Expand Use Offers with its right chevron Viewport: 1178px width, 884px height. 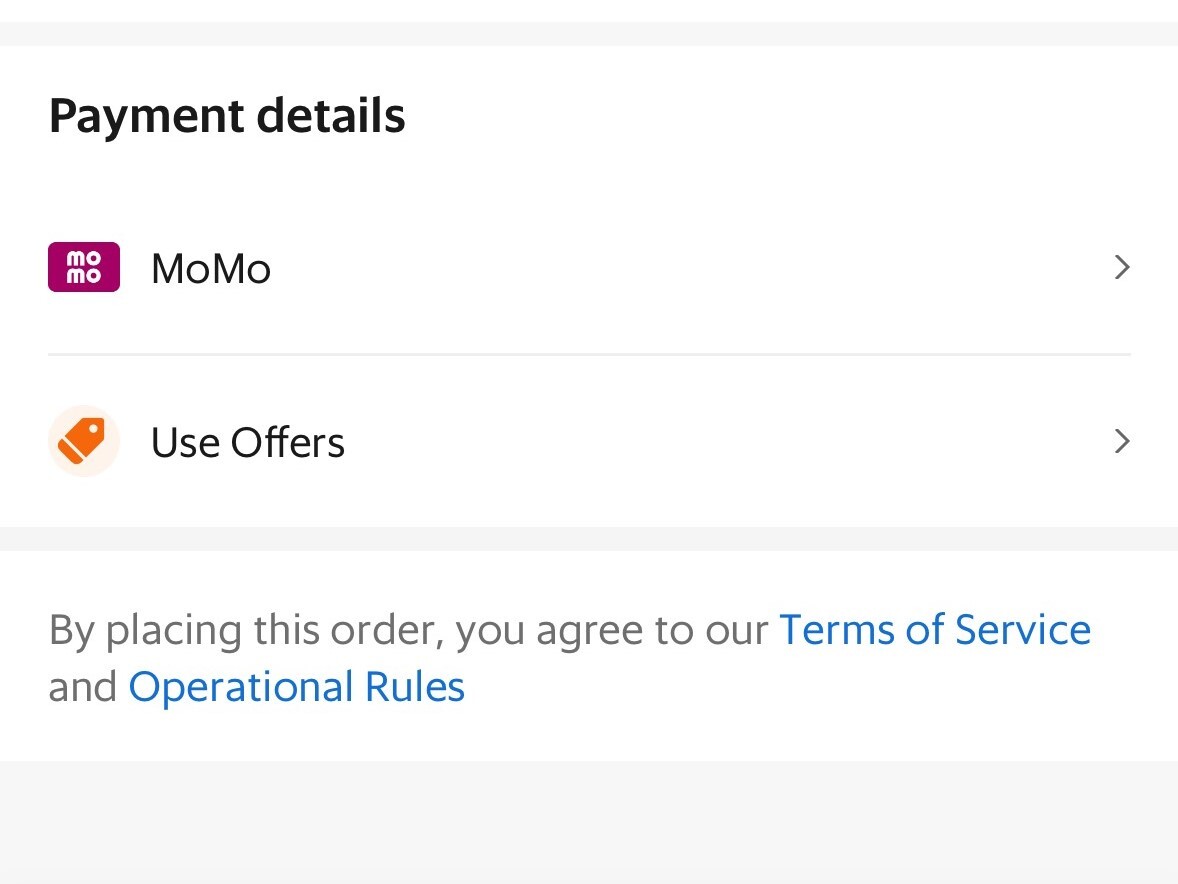[1122, 441]
